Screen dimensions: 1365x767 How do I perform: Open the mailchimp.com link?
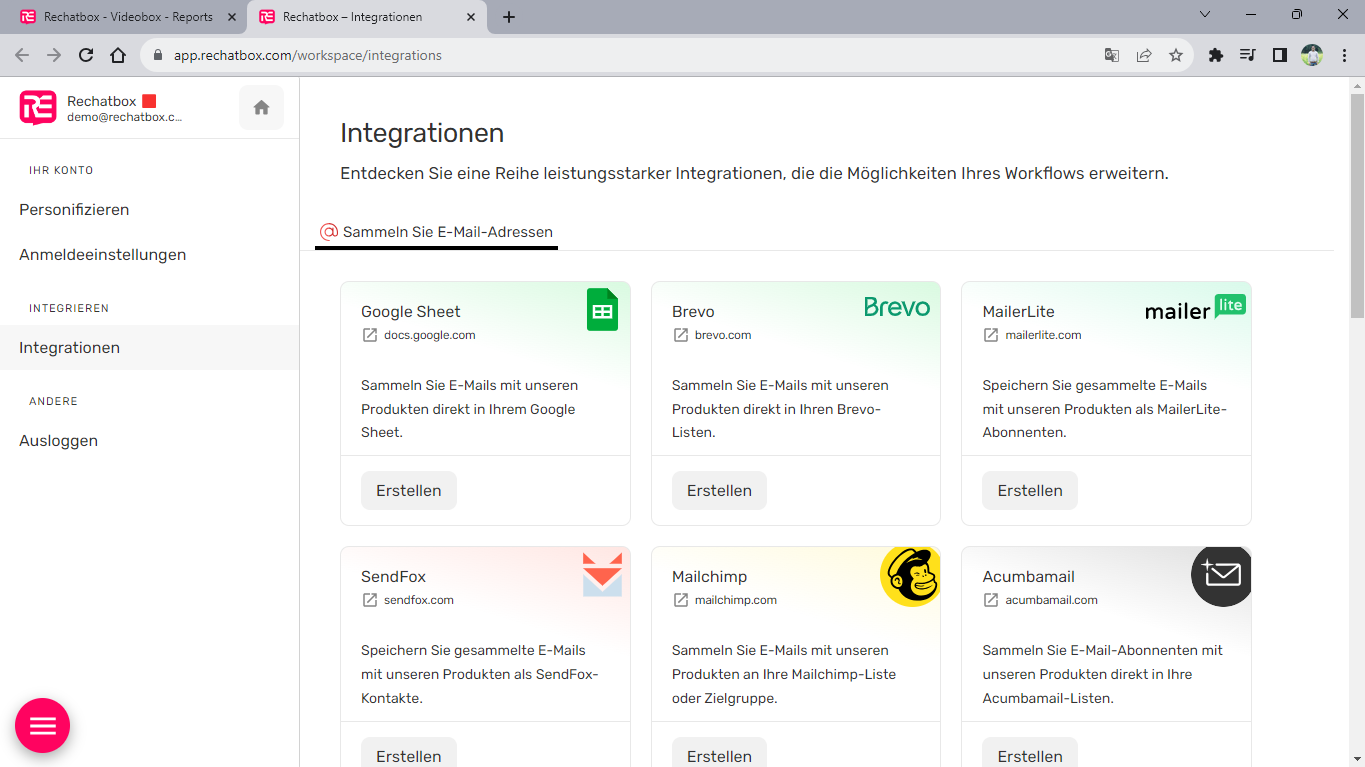pos(736,600)
